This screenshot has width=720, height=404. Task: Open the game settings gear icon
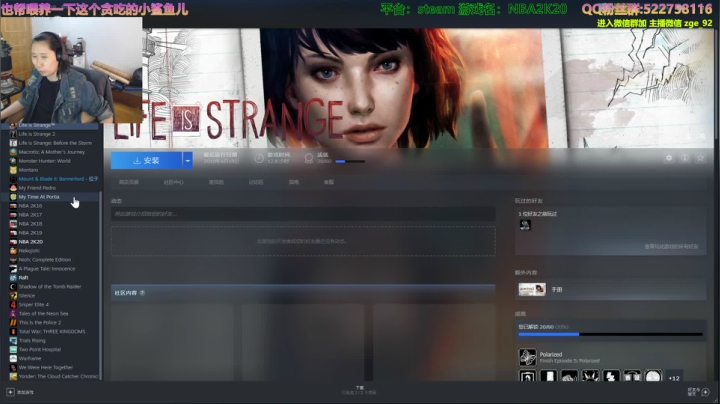tap(669, 158)
